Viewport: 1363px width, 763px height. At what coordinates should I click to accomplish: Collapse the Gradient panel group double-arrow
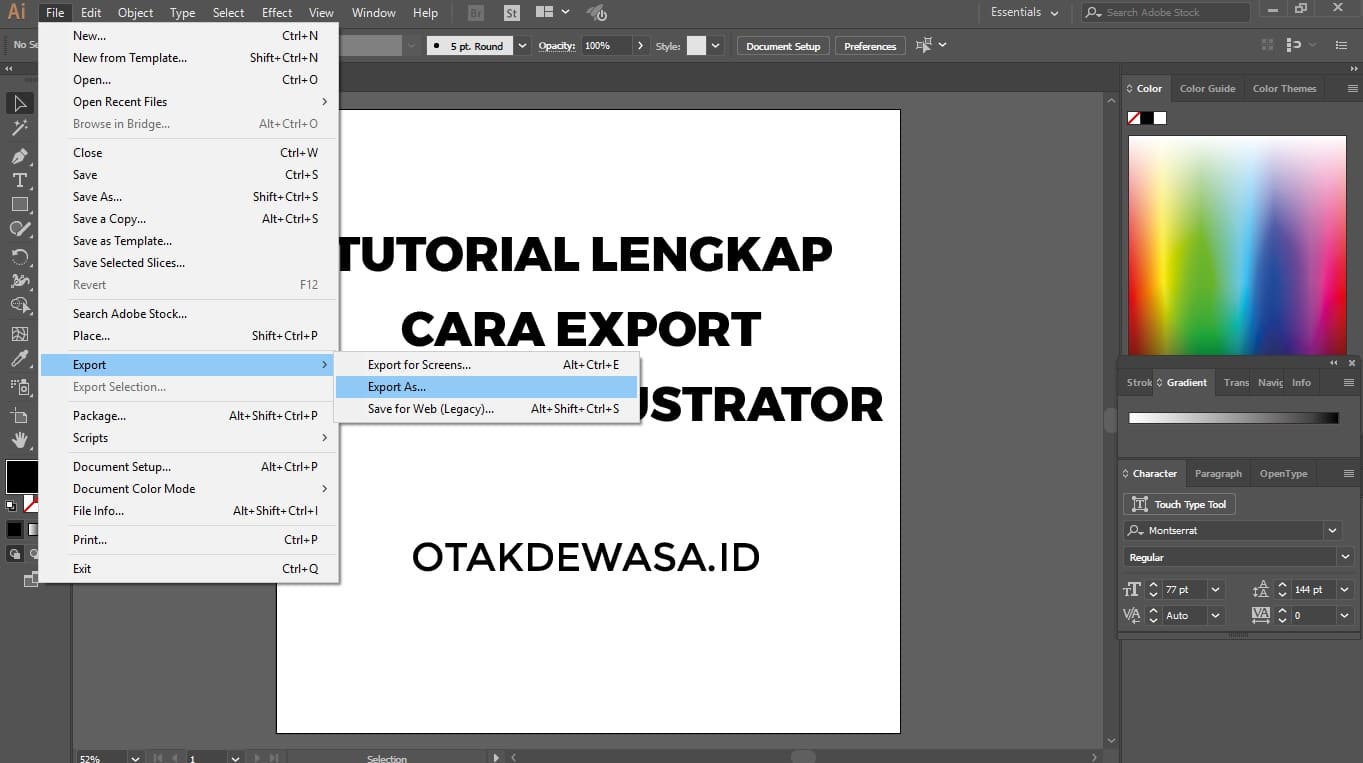(1334, 362)
